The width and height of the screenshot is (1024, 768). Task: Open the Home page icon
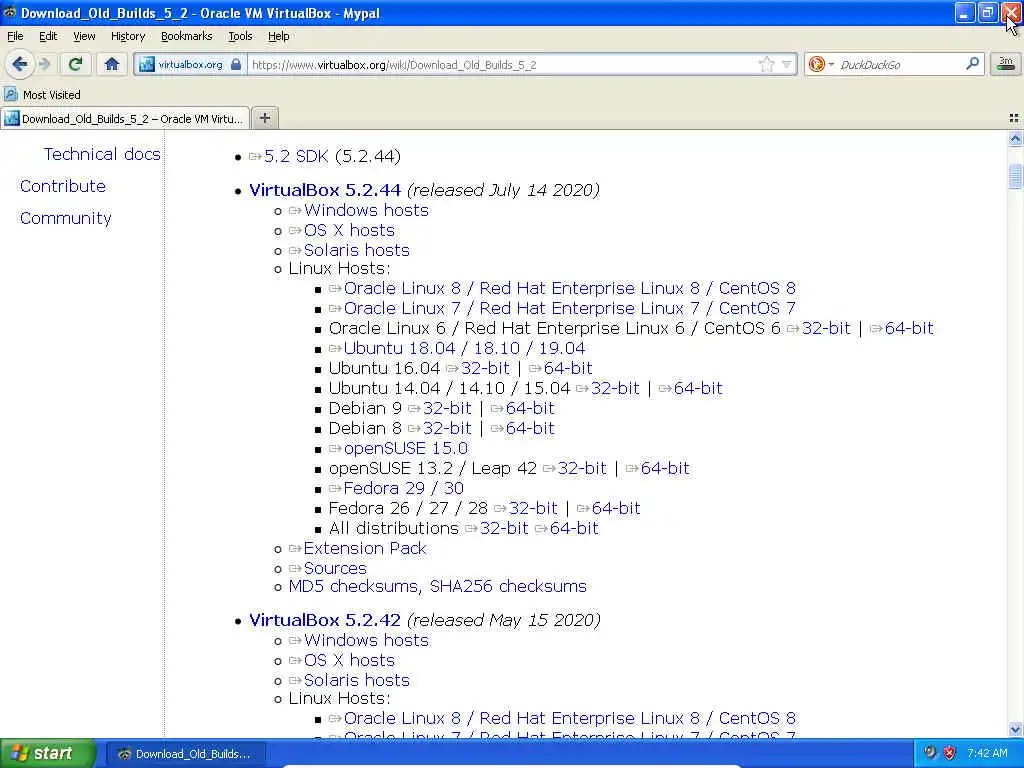click(112, 64)
